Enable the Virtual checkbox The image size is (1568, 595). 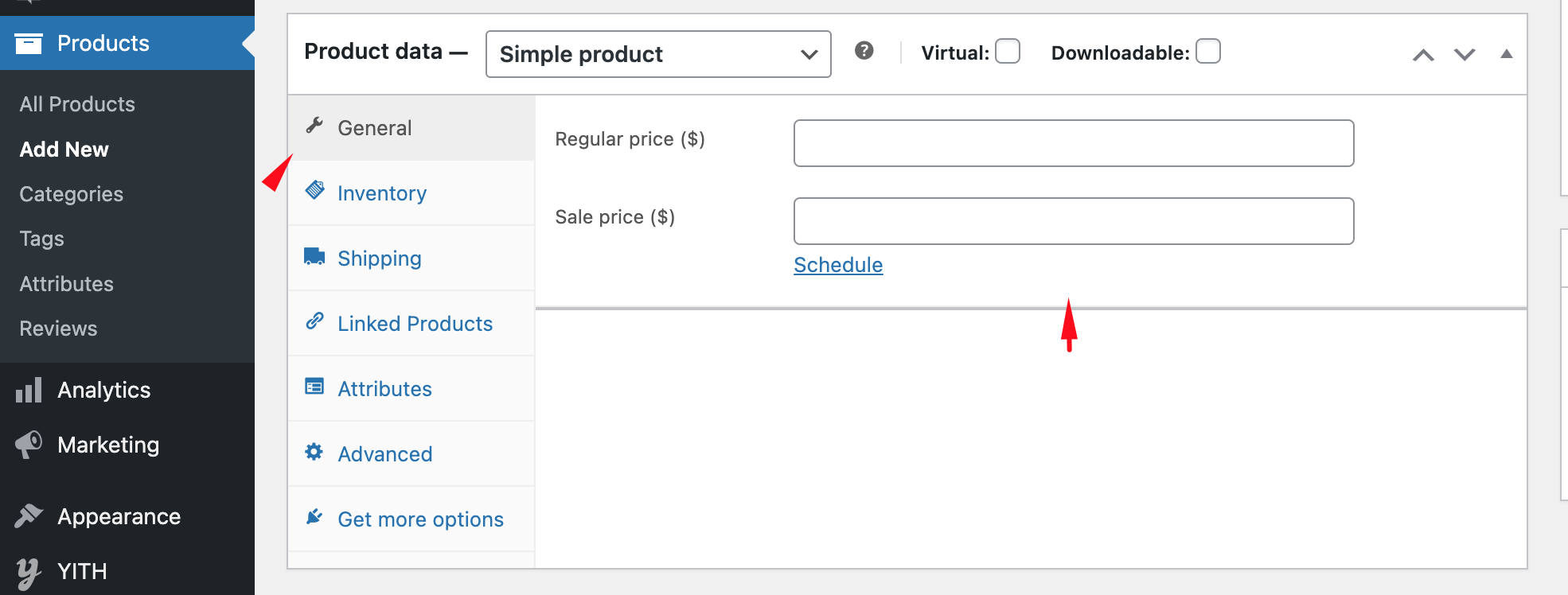pyautogui.click(x=1008, y=52)
